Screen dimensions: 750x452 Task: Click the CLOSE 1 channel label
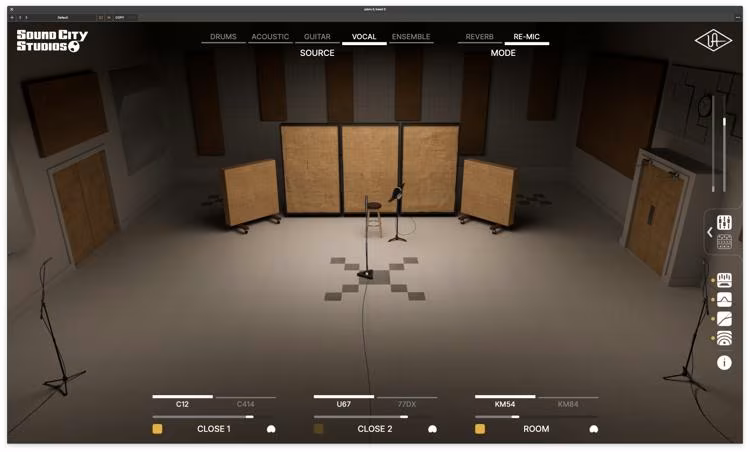coord(214,429)
